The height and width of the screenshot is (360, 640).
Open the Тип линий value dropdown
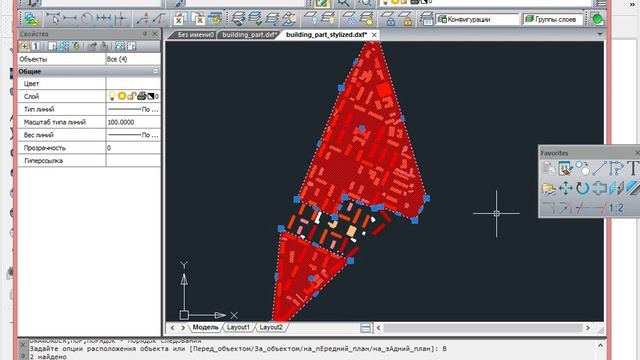(x=133, y=109)
